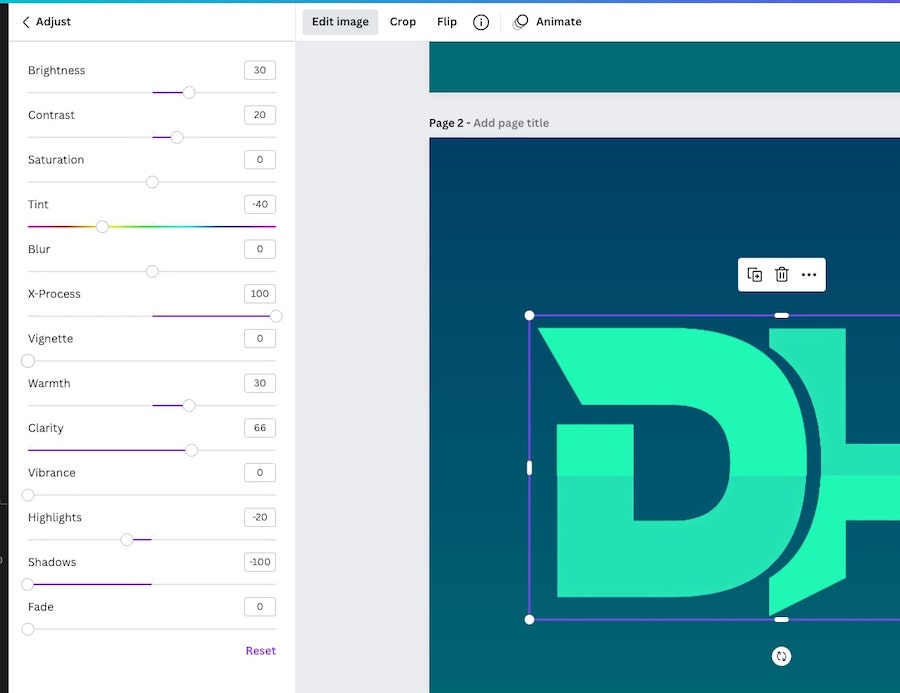Click the rotate handle below the image

[x=782, y=656]
